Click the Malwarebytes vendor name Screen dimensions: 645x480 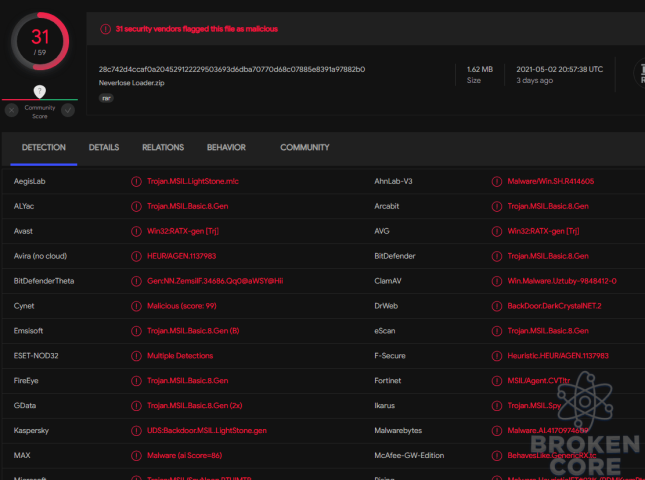tap(398, 431)
